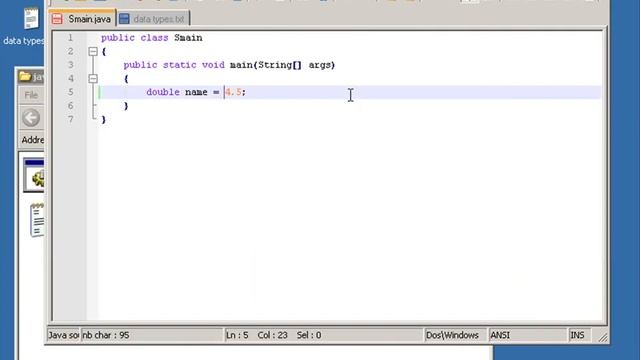This screenshot has height=360, width=640.
Task: Select the notepad document icon in the folder window
Action: pyautogui.click(x=37, y=220)
